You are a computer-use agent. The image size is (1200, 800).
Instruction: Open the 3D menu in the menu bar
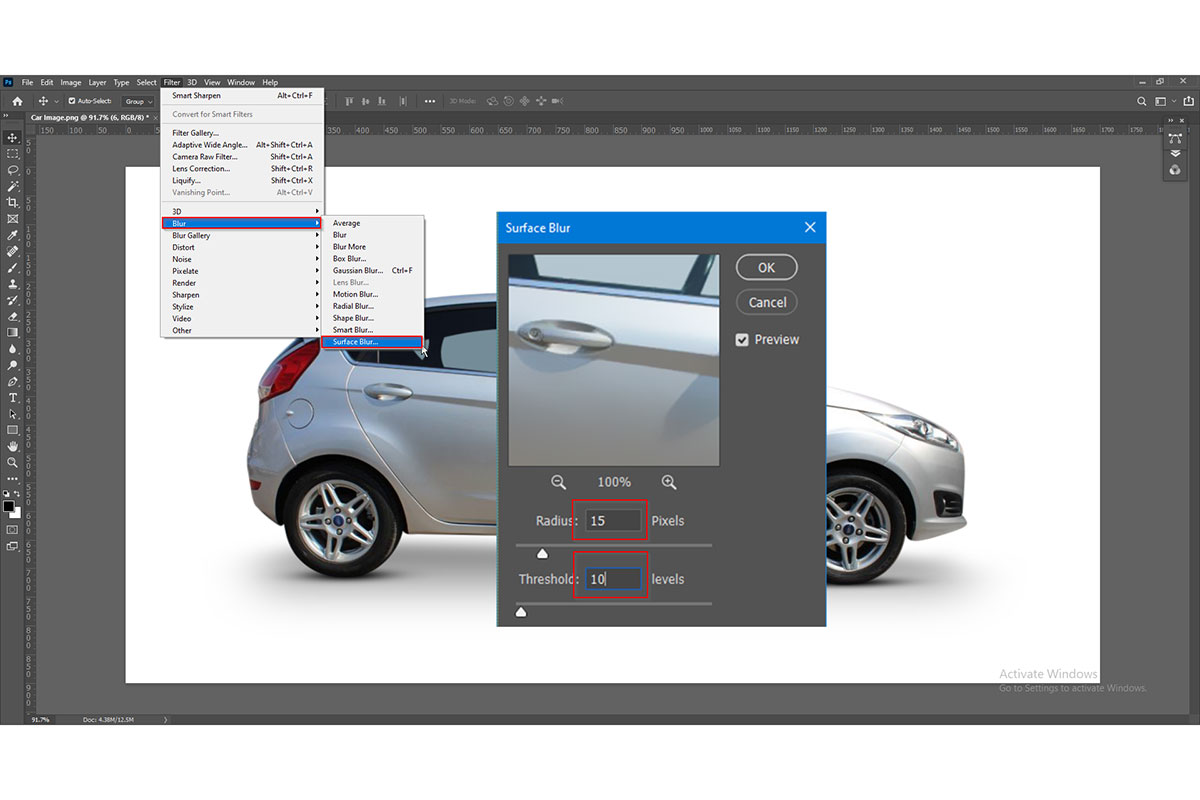(x=191, y=82)
